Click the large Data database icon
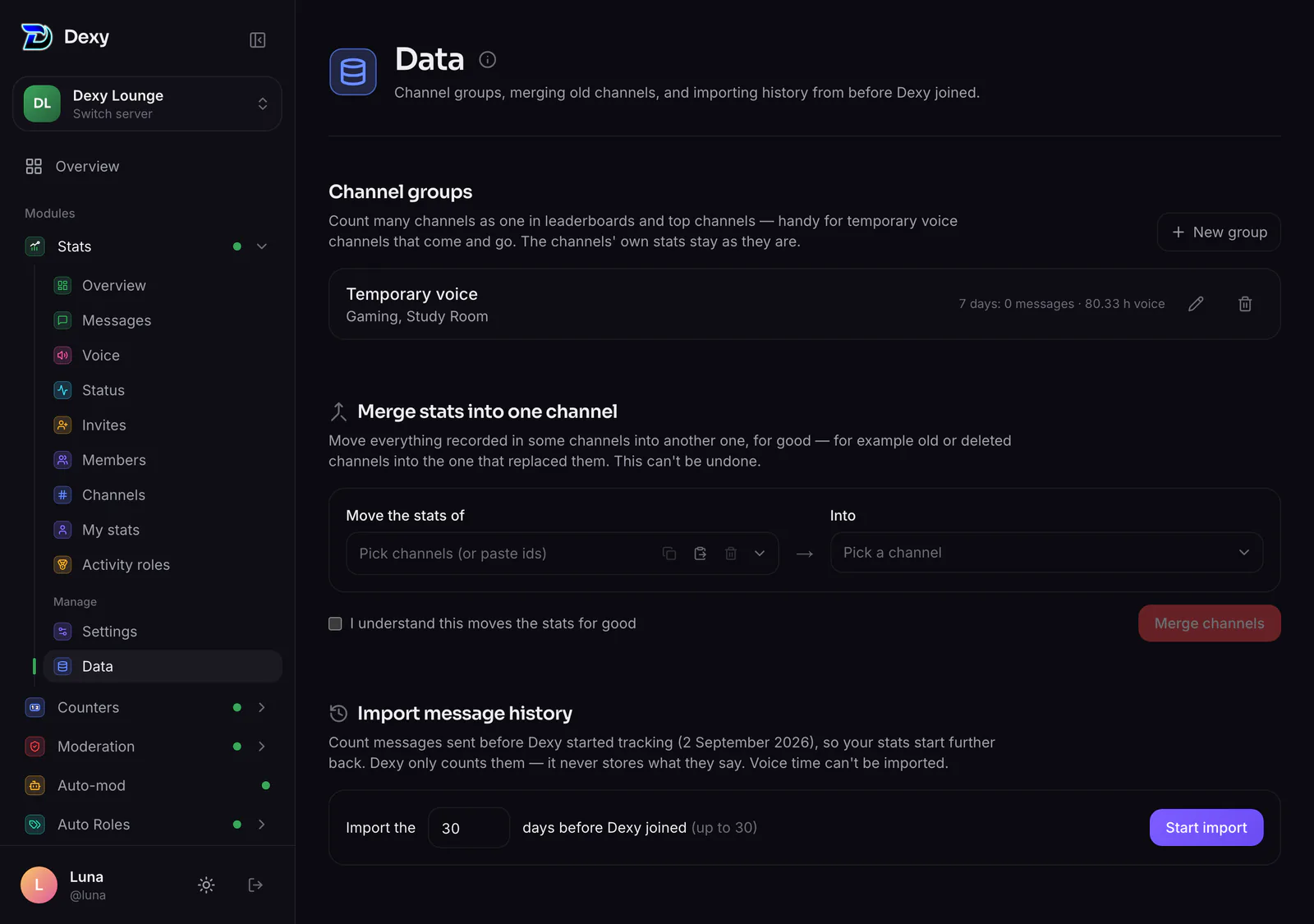1314x924 pixels. (353, 71)
